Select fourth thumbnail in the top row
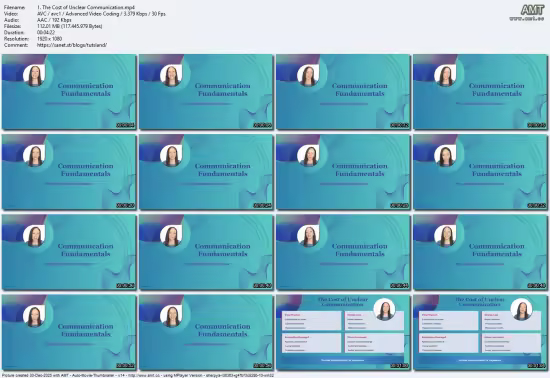 [x=480, y=92]
